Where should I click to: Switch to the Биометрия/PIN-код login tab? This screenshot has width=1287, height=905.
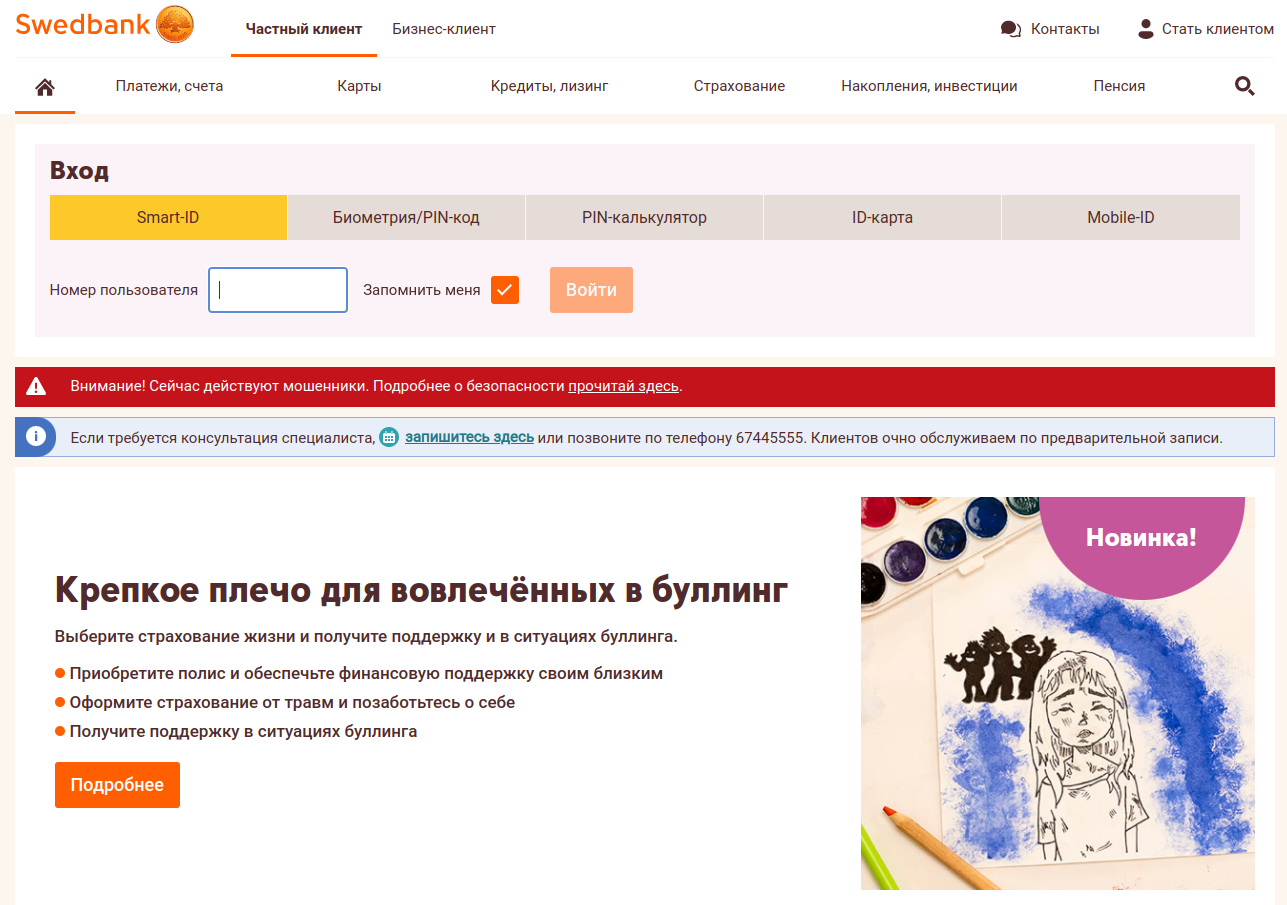[406, 217]
